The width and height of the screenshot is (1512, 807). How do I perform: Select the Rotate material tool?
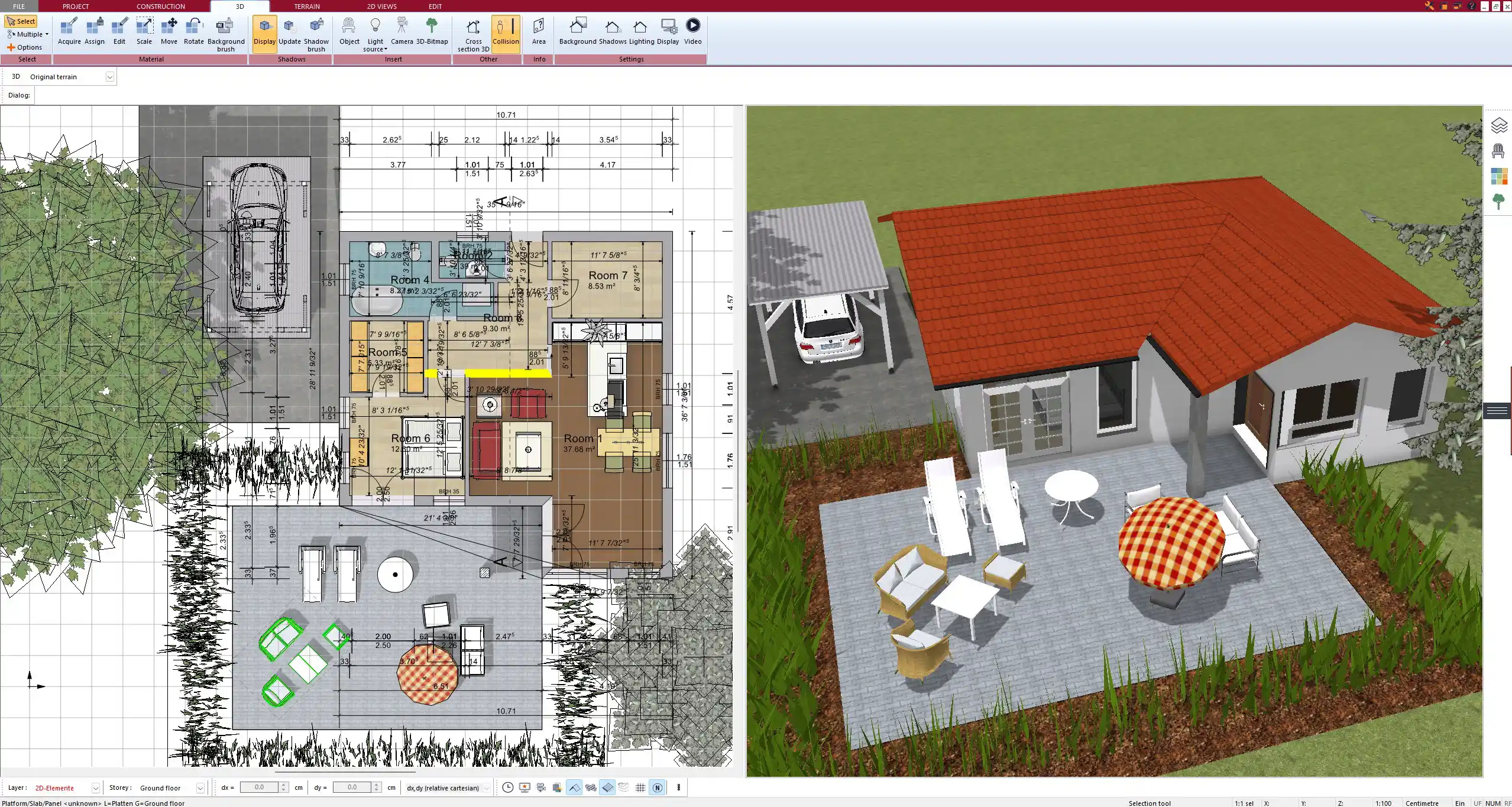click(193, 30)
